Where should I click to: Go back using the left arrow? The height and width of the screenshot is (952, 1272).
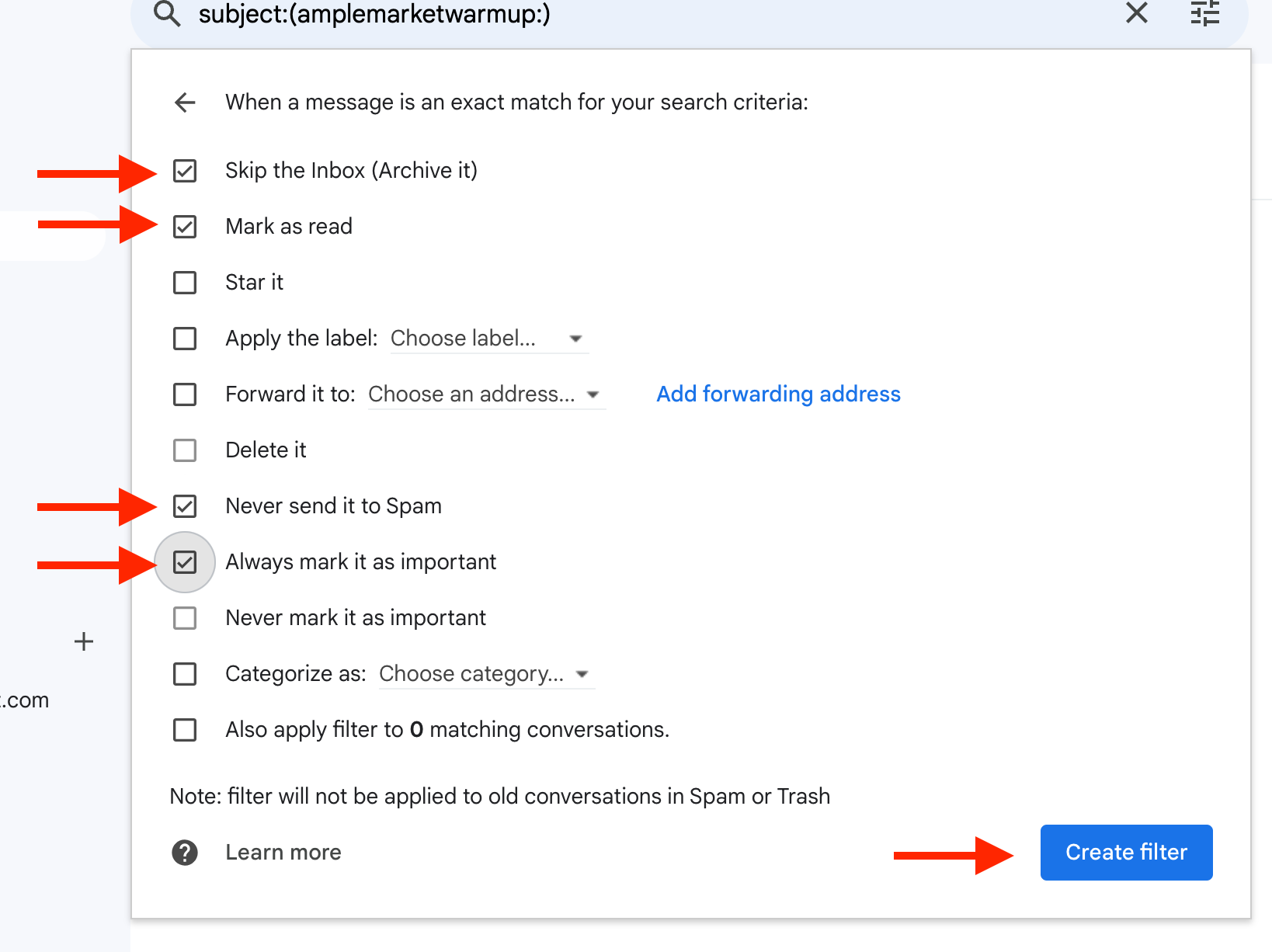point(185,102)
